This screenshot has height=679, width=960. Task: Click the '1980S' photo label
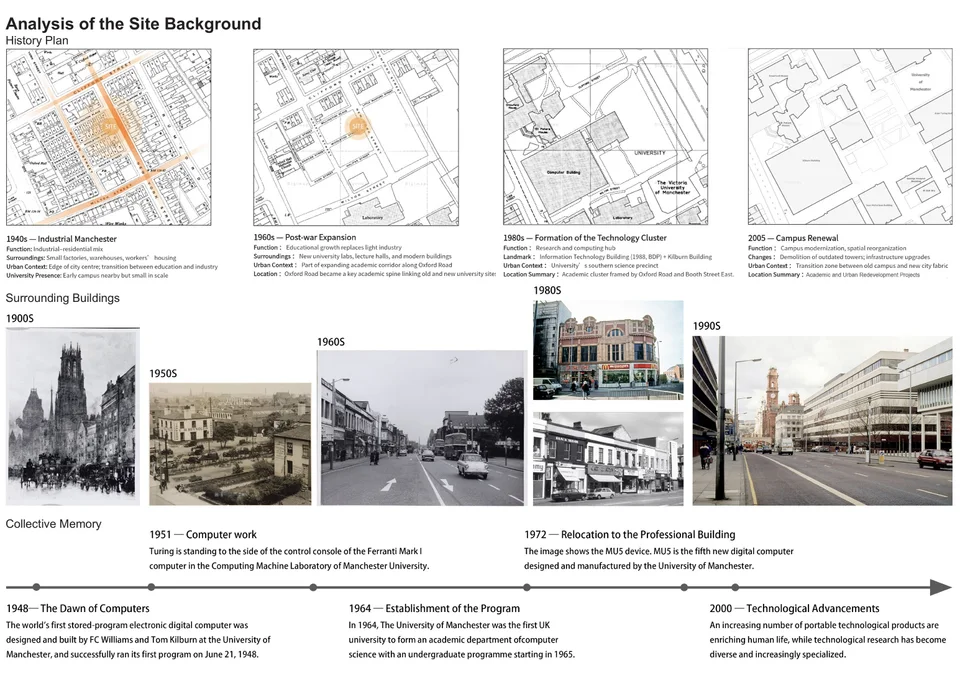coord(547,290)
